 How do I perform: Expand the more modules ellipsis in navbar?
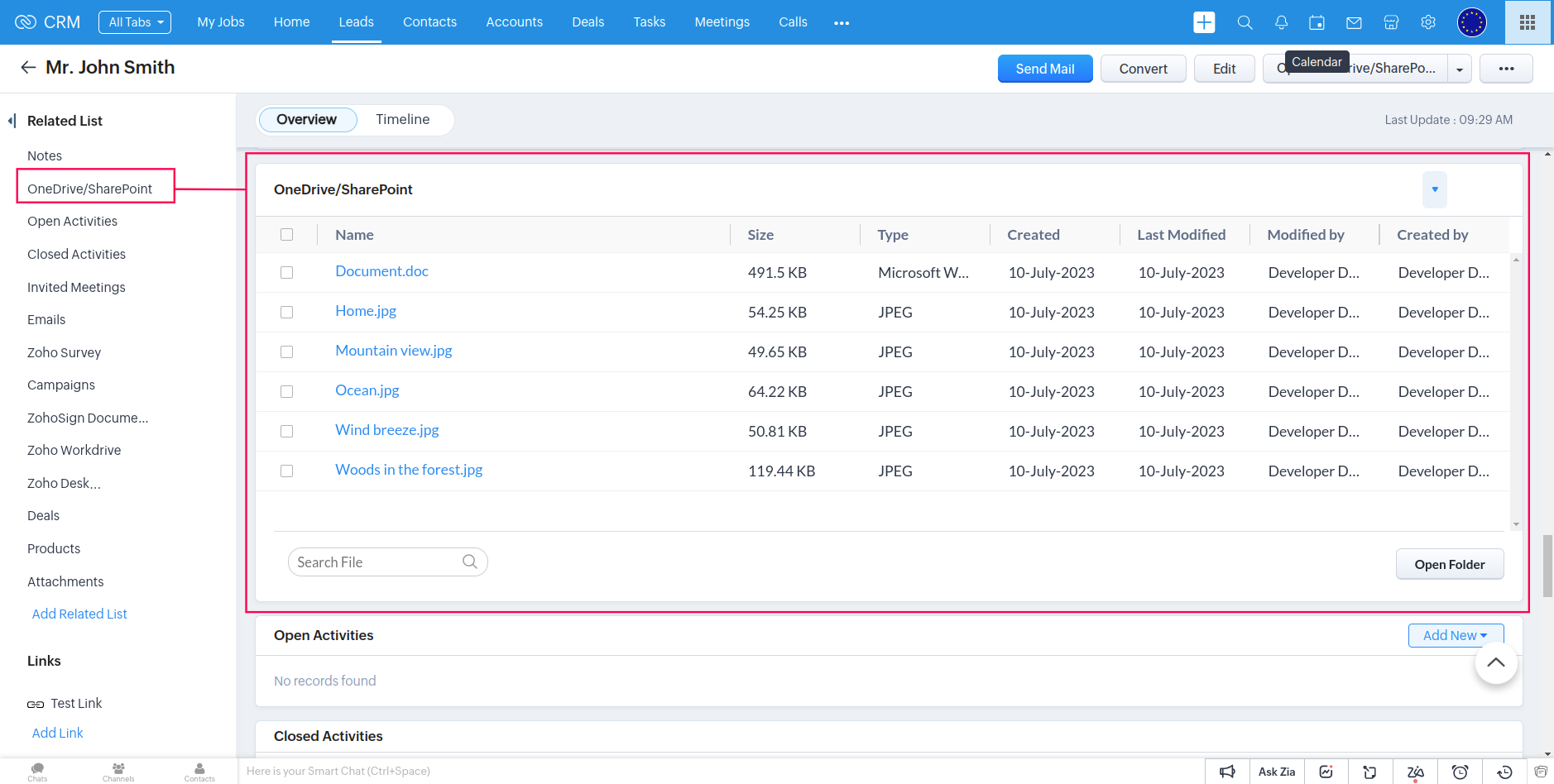click(842, 23)
